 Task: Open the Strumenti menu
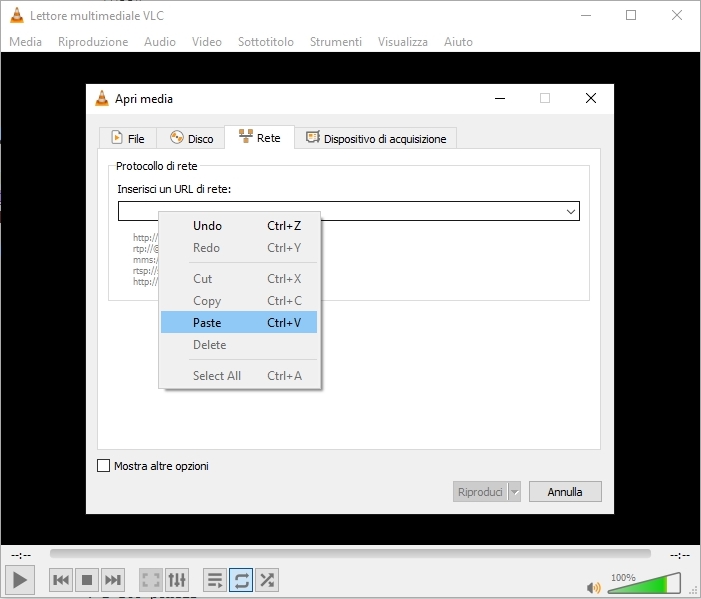point(336,42)
